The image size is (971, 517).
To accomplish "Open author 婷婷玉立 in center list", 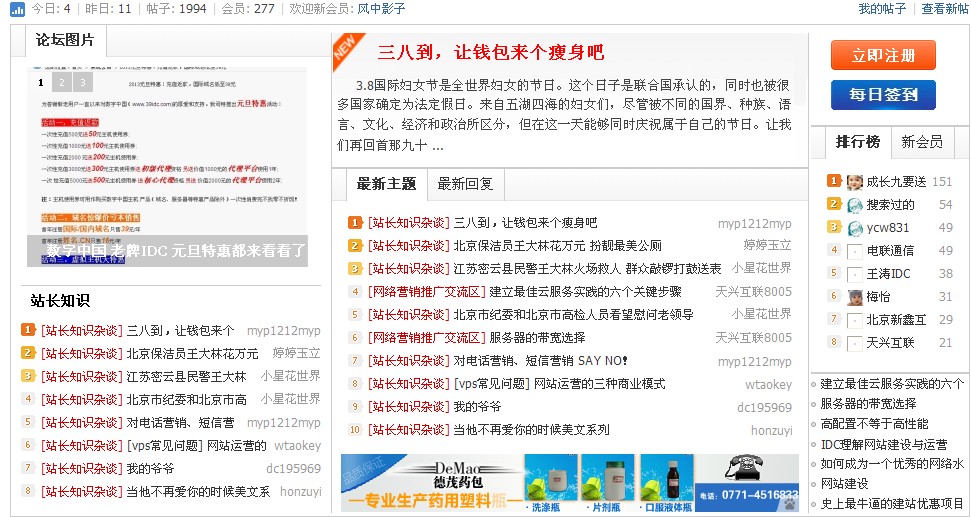I will pyautogui.click(x=767, y=246).
